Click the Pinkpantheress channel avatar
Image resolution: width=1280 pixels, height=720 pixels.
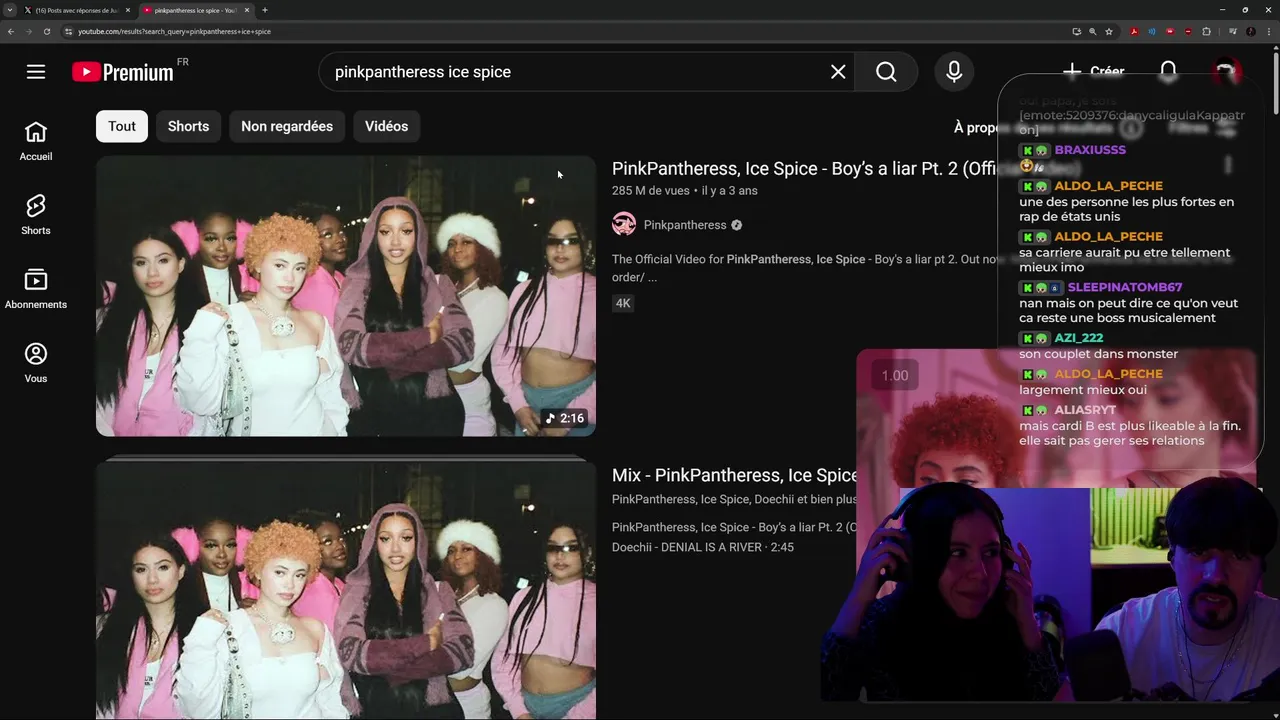click(x=624, y=225)
